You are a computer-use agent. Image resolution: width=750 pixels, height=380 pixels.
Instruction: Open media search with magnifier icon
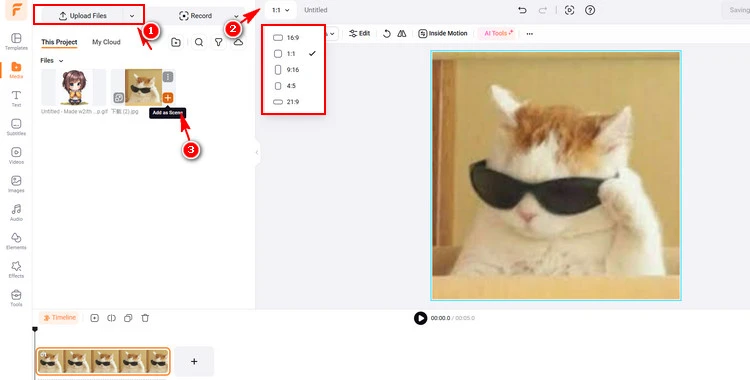199,42
